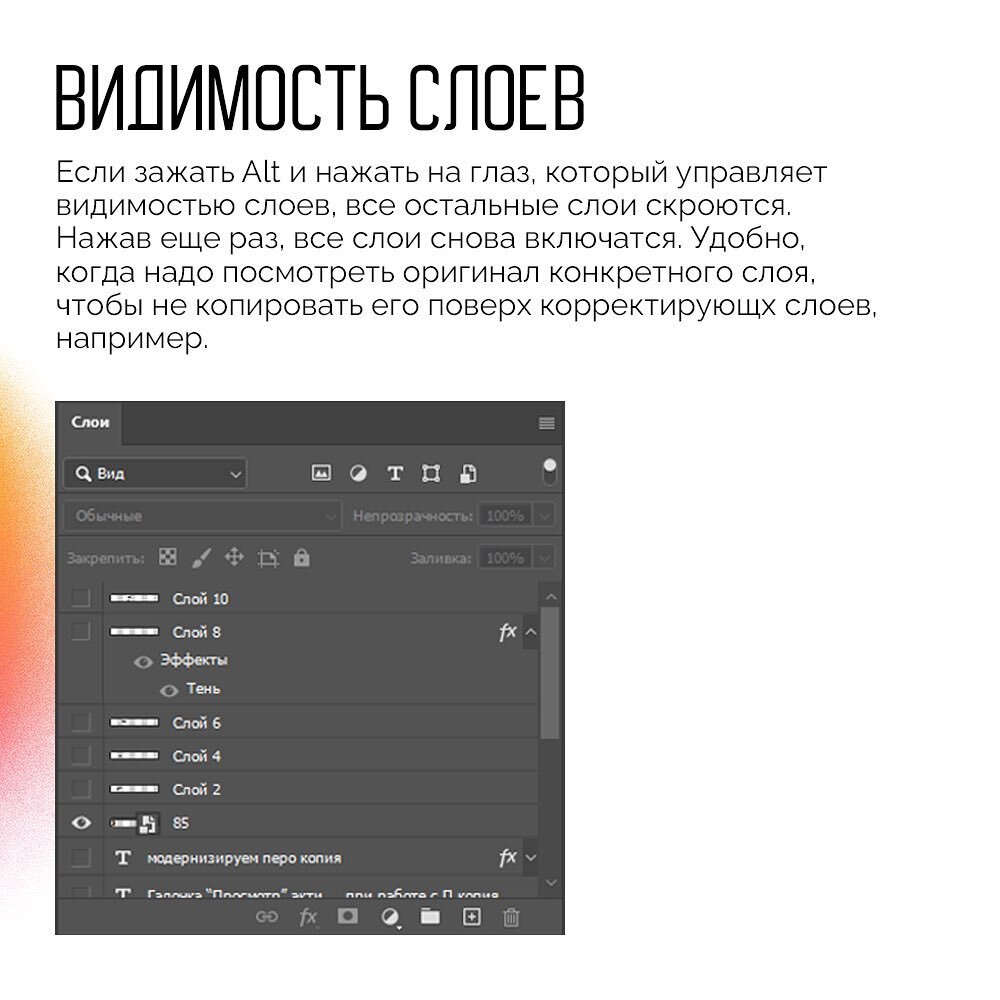Lock image pixels brush icon
This screenshot has height=1000, width=1000.
coord(201,558)
